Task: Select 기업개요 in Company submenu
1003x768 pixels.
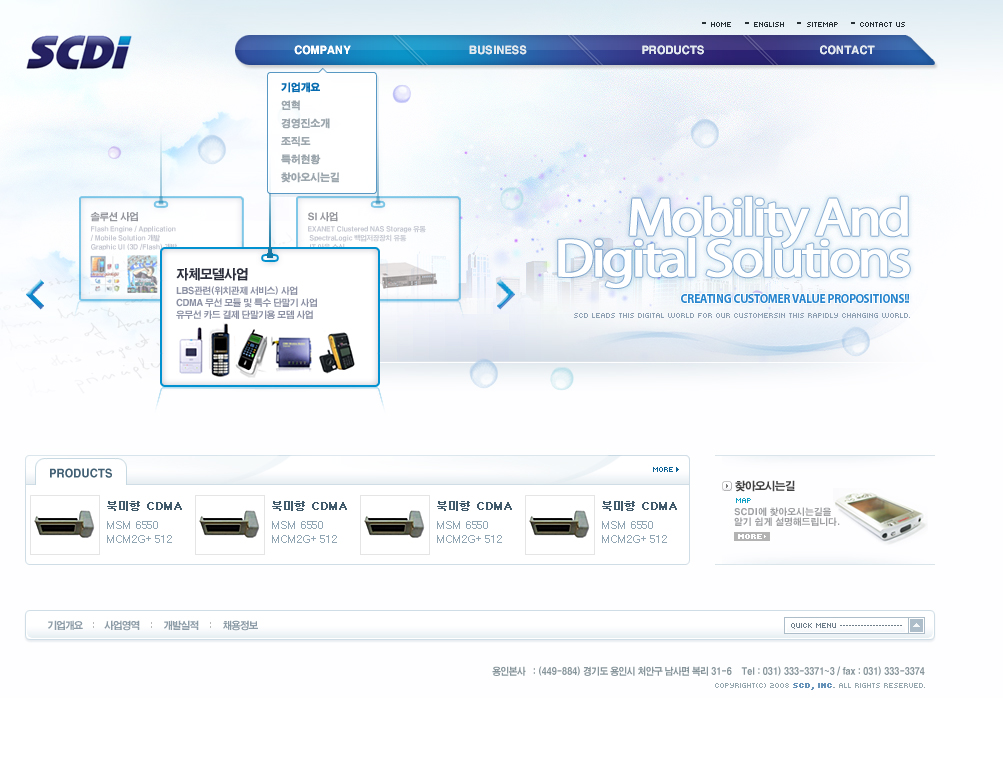Action: click(300, 87)
